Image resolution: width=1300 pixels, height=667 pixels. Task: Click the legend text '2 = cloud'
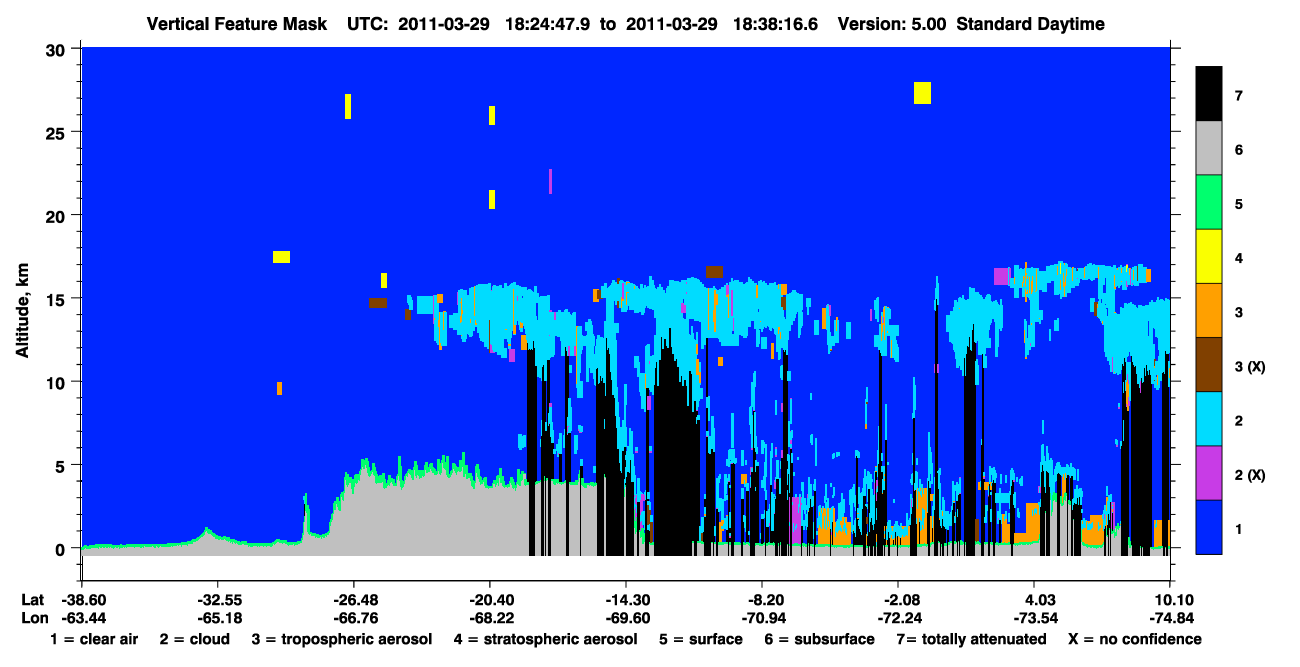click(x=194, y=639)
